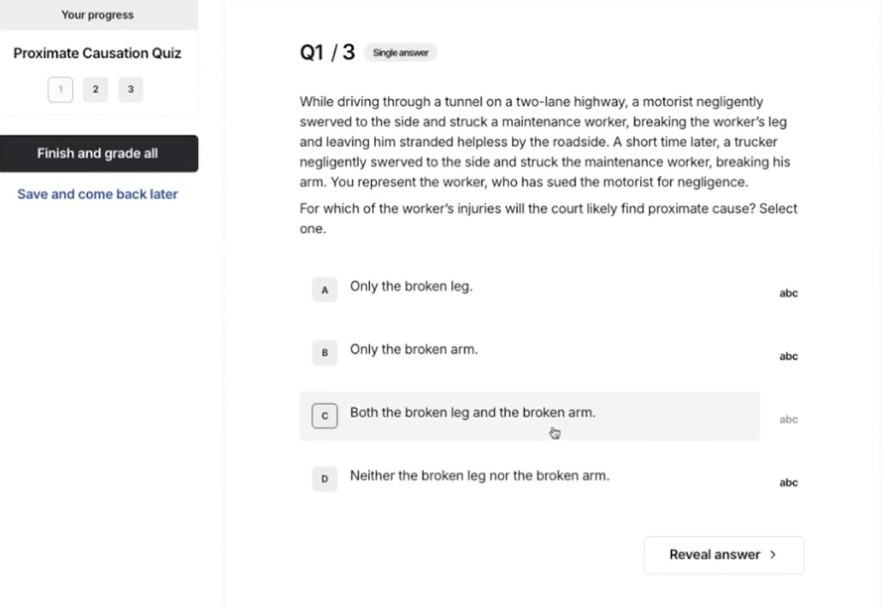Click the letter D answer badge

pyautogui.click(x=324, y=479)
